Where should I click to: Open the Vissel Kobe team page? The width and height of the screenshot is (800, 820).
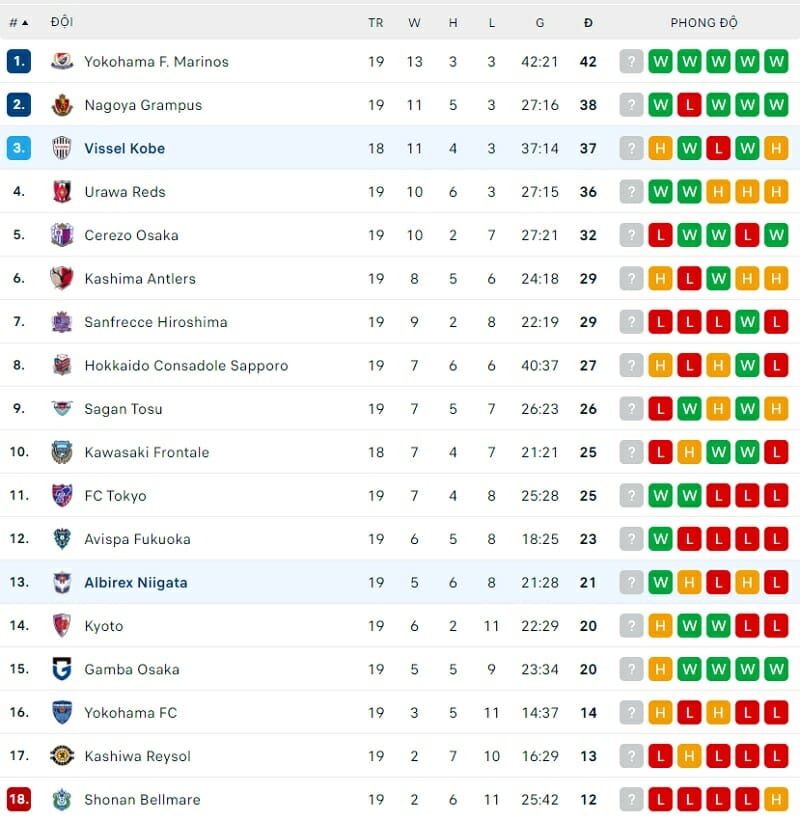(x=124, y=148)
